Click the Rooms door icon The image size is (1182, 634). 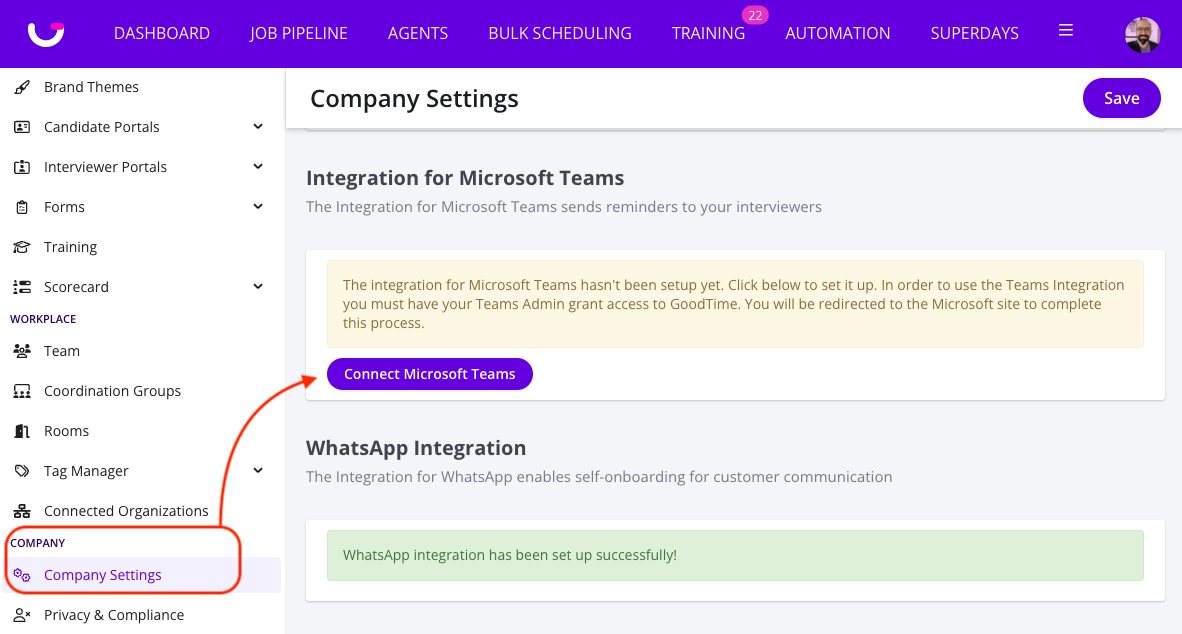(22, 431)
